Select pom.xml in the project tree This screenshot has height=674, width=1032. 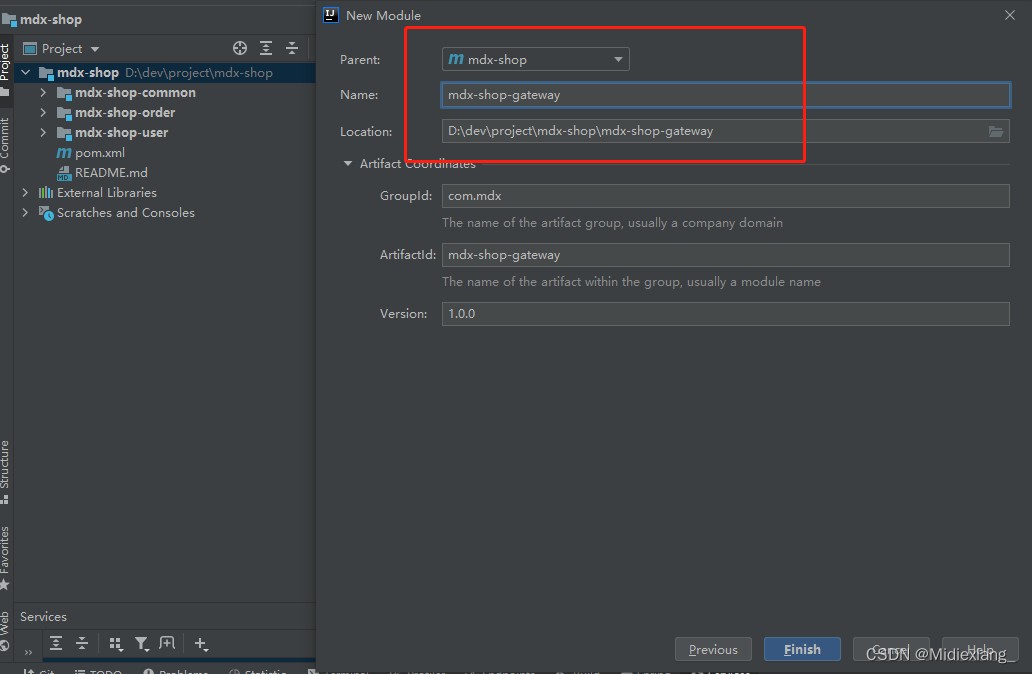(x=100, y=153)
